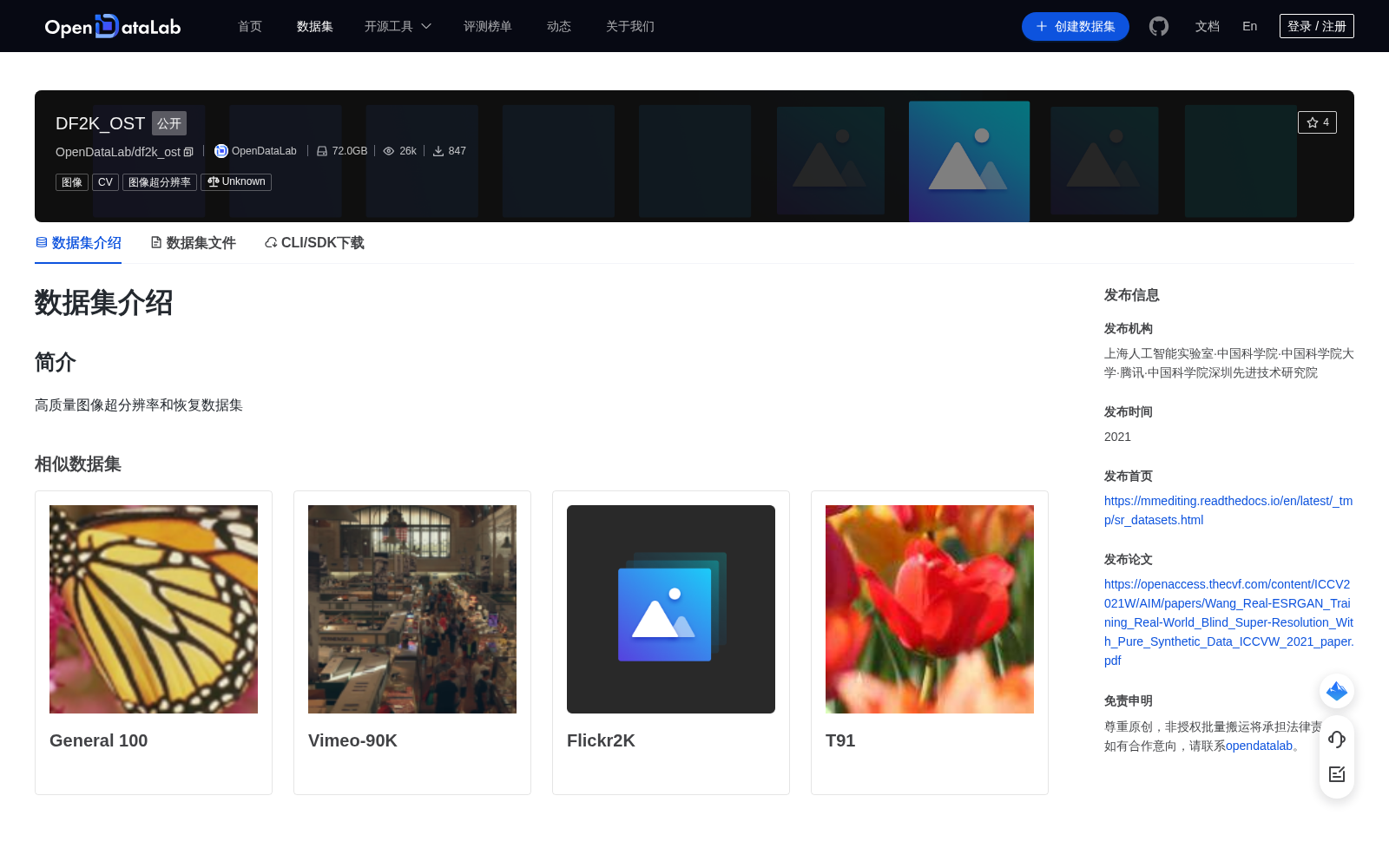The image size is (1389, 868).
Task: Click the 相似数据集 heading
Action: click(x=78, y=464)
